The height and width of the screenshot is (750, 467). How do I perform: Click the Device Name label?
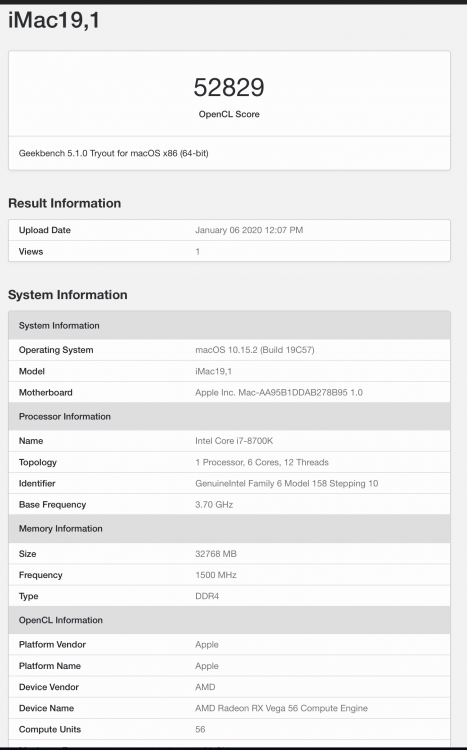coord(46,708)
